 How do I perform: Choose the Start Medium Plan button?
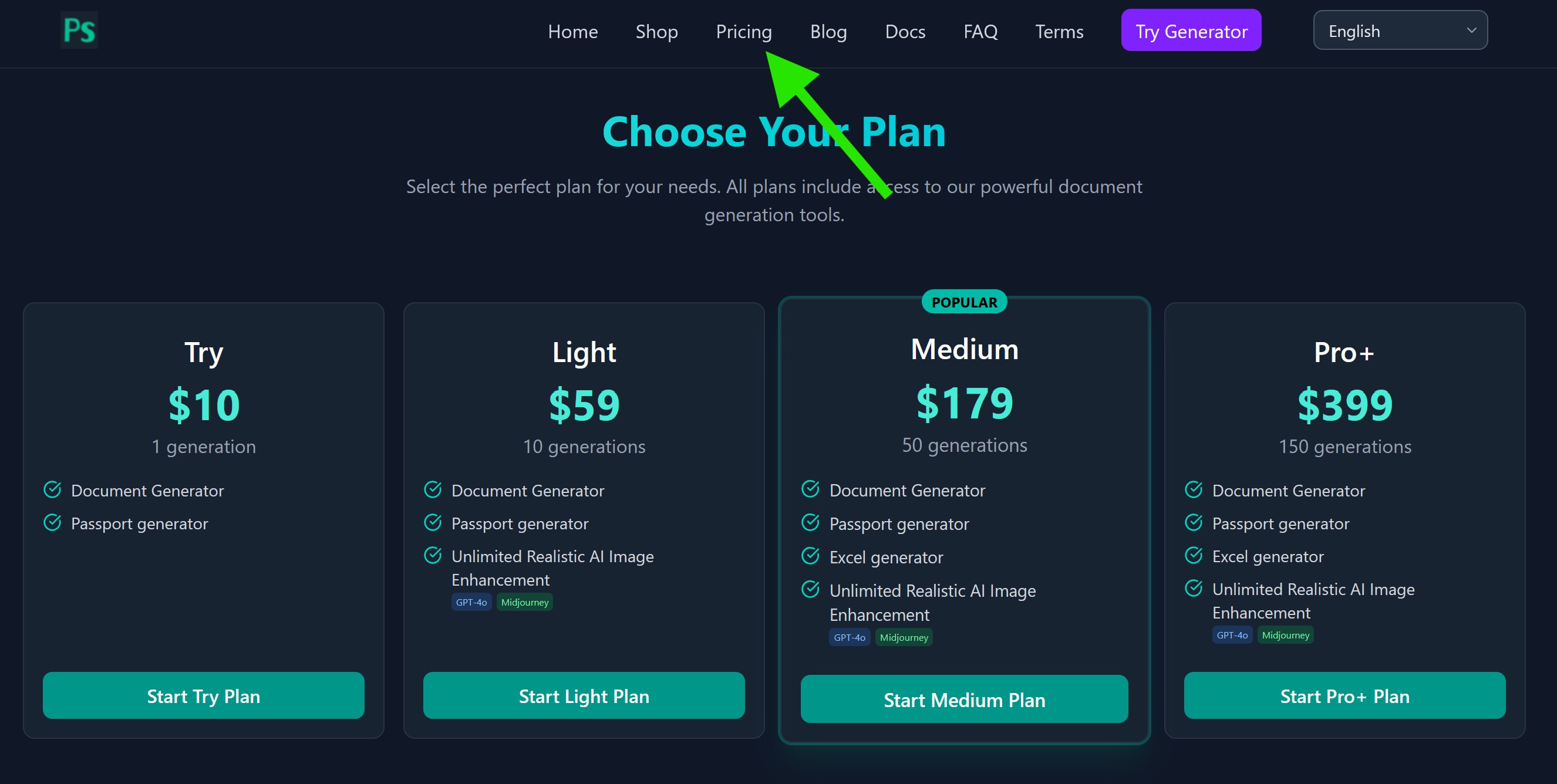point(964,699)
